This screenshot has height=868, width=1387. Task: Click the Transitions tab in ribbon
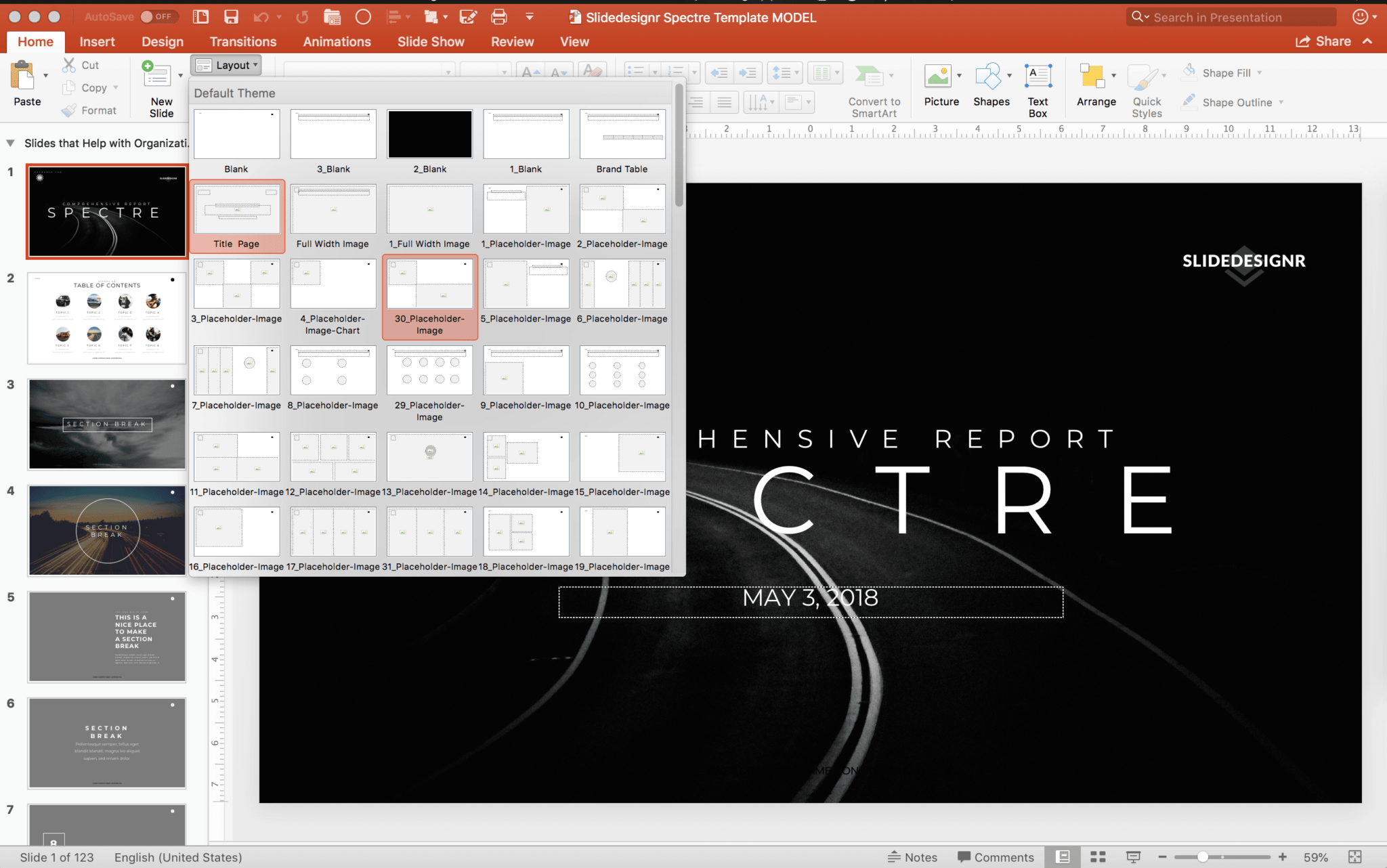click(243, 42)
